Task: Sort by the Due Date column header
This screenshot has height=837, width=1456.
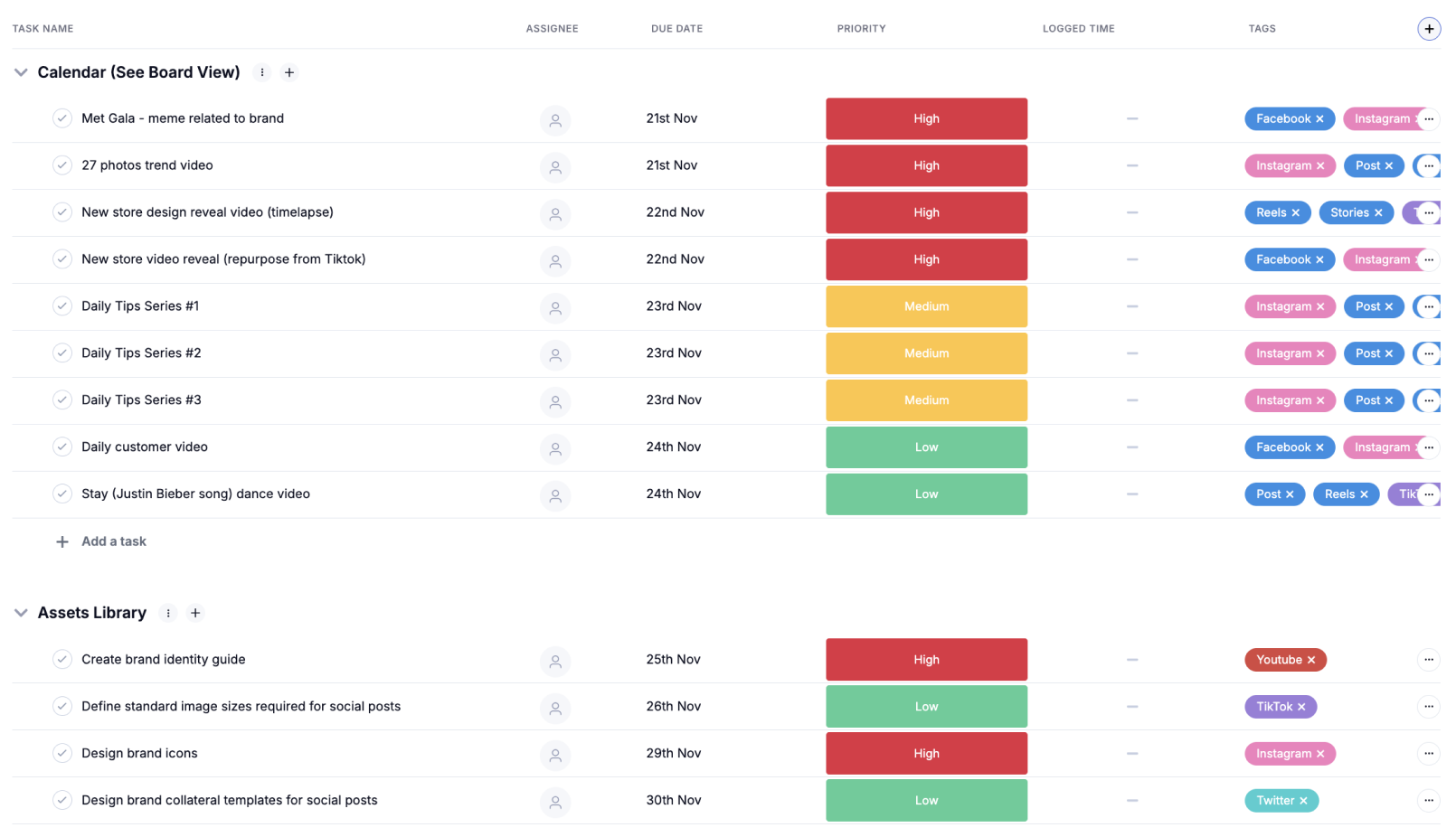Action: (x=676, y=29)
